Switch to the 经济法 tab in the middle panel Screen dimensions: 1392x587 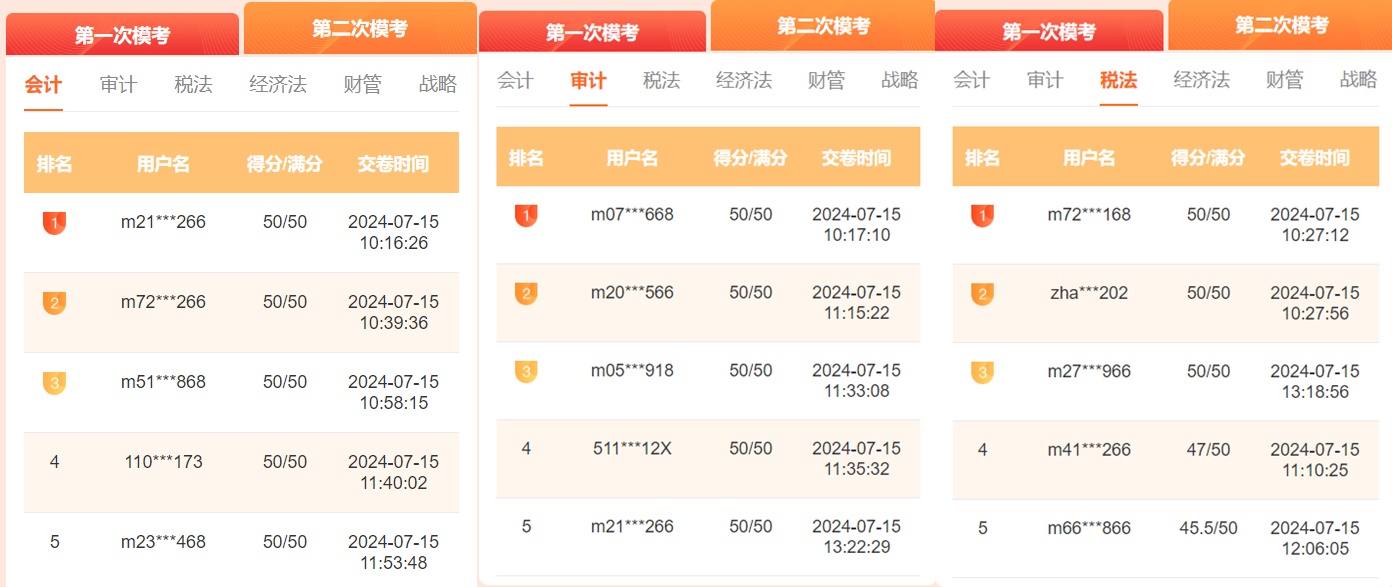pos(745,80)
